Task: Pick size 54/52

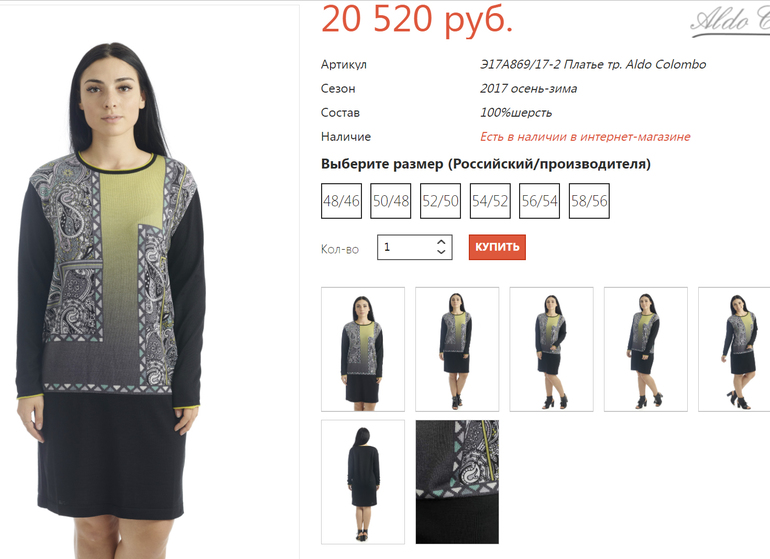Action: (490, 201)
